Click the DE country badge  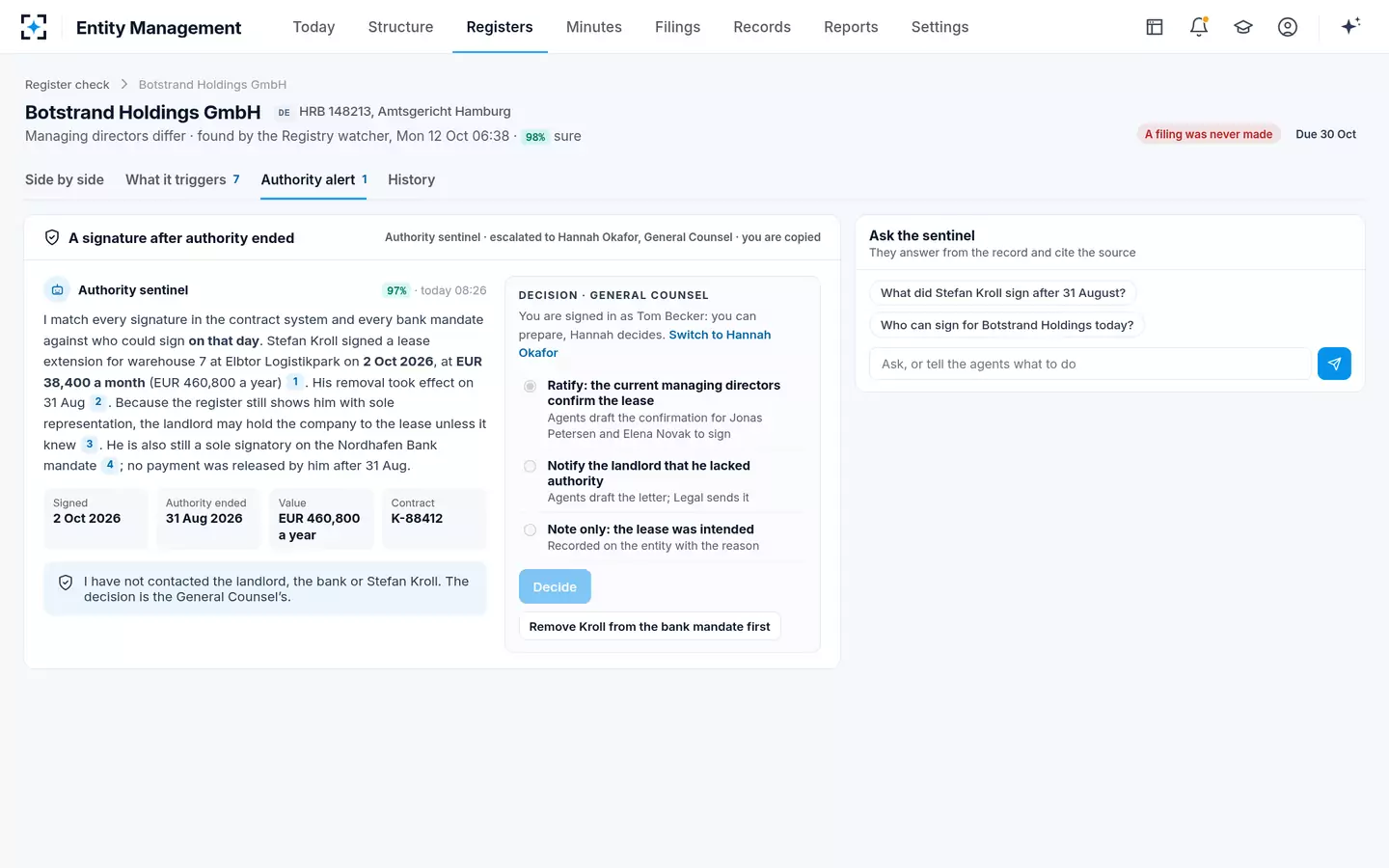[x=284, y=112]
